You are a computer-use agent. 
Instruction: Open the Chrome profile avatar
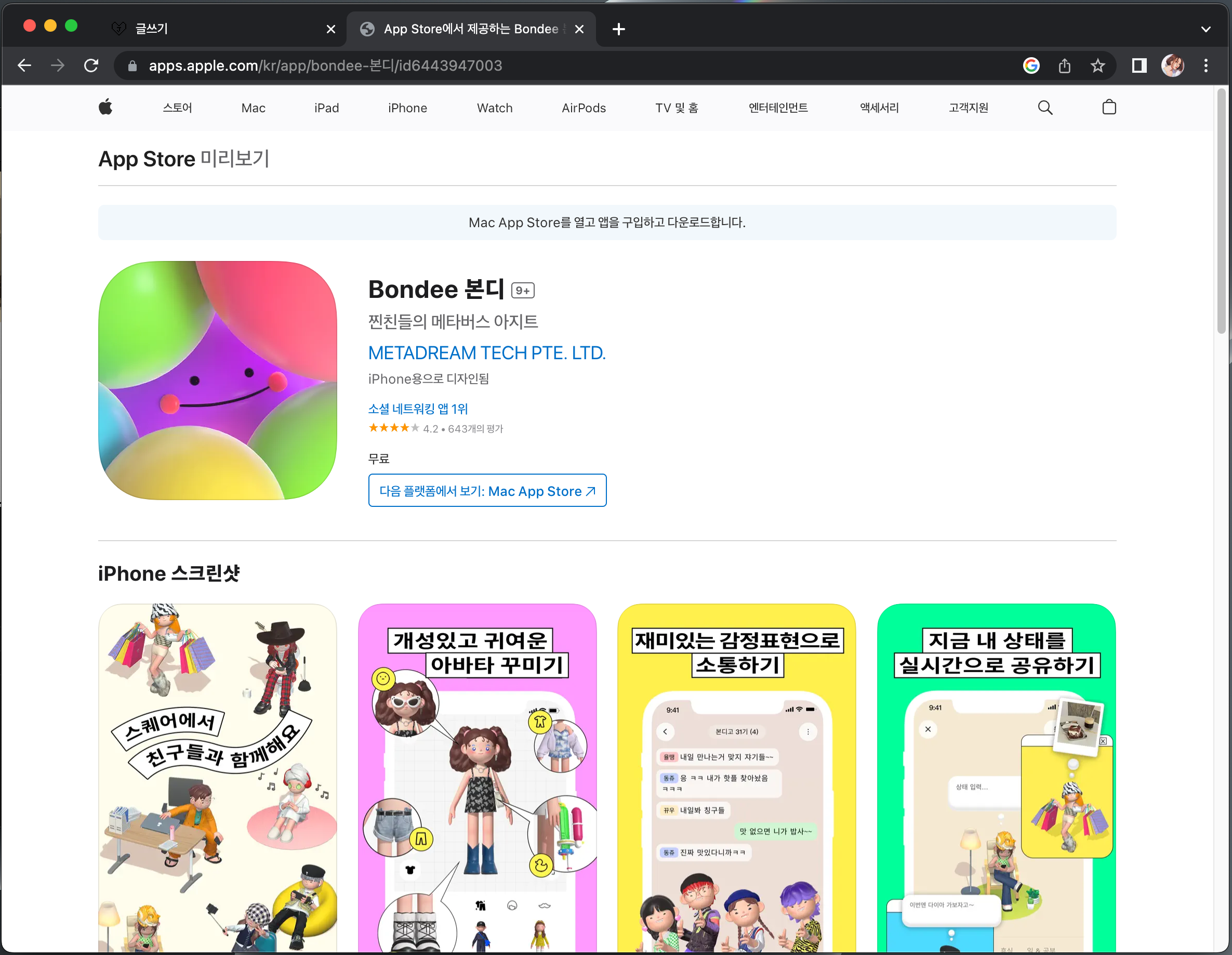pyautogui.click(x=1172, y=66)
